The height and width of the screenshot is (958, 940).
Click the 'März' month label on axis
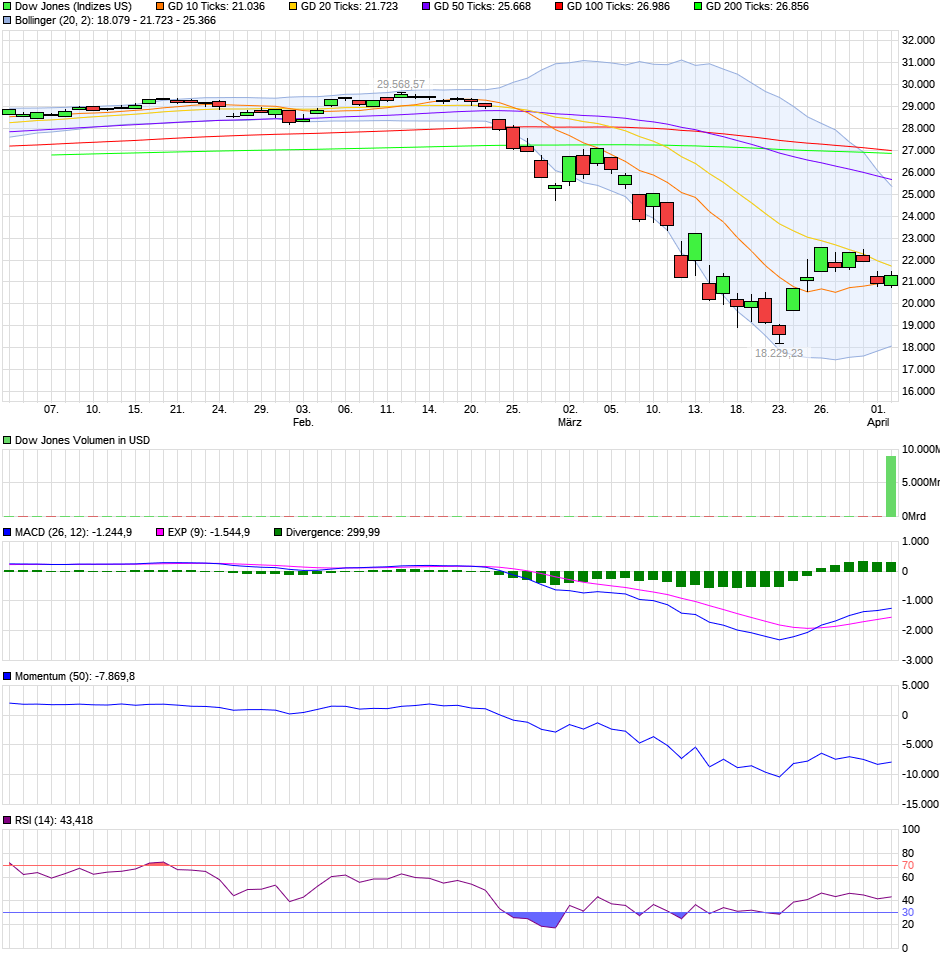(x=569, y=422)
